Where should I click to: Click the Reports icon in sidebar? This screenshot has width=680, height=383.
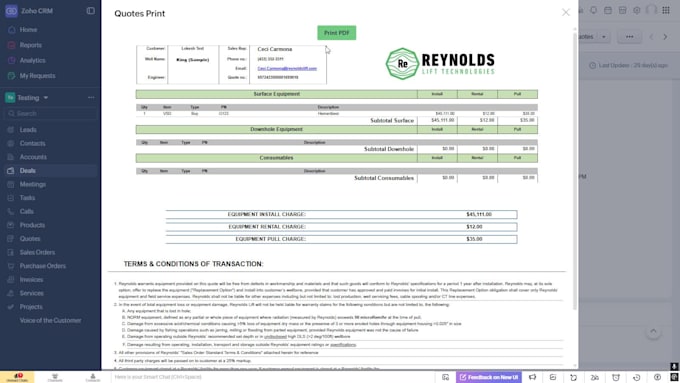pos(12,45)
